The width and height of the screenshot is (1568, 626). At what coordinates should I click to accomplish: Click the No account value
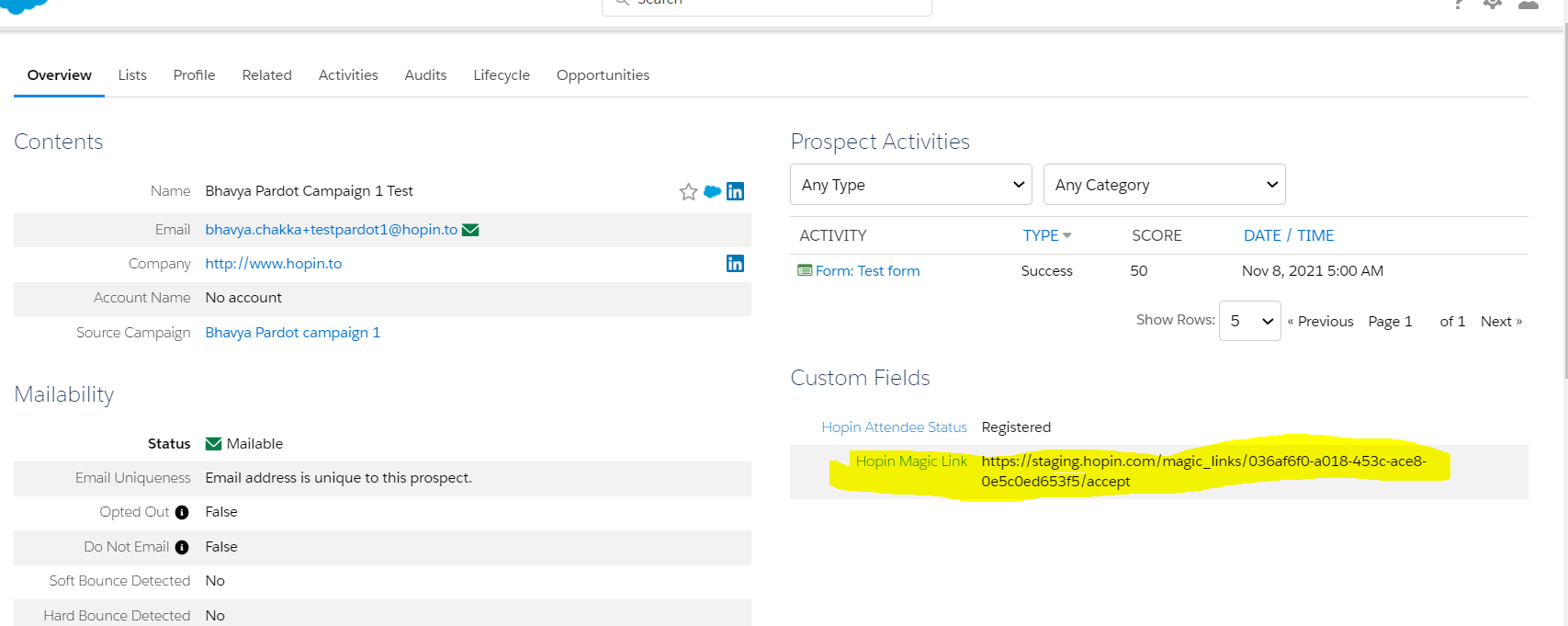point(243,298)
